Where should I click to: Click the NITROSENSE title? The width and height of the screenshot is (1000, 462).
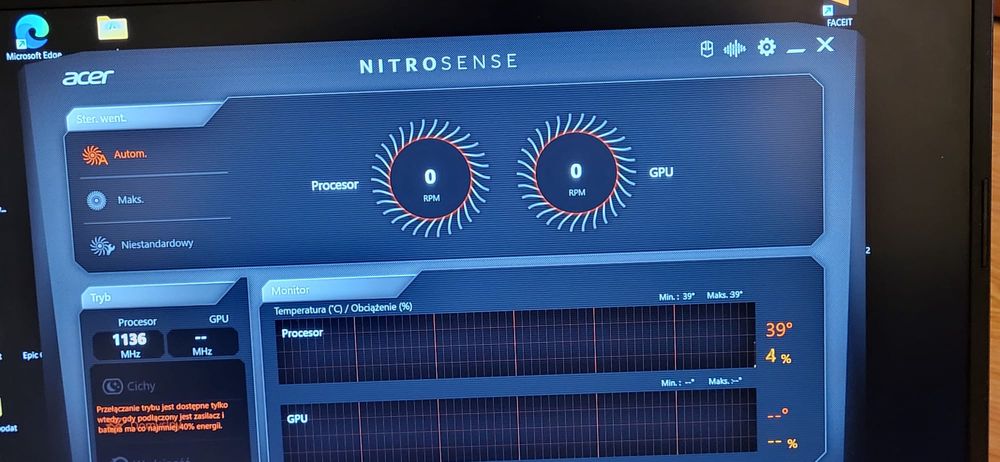438,63
